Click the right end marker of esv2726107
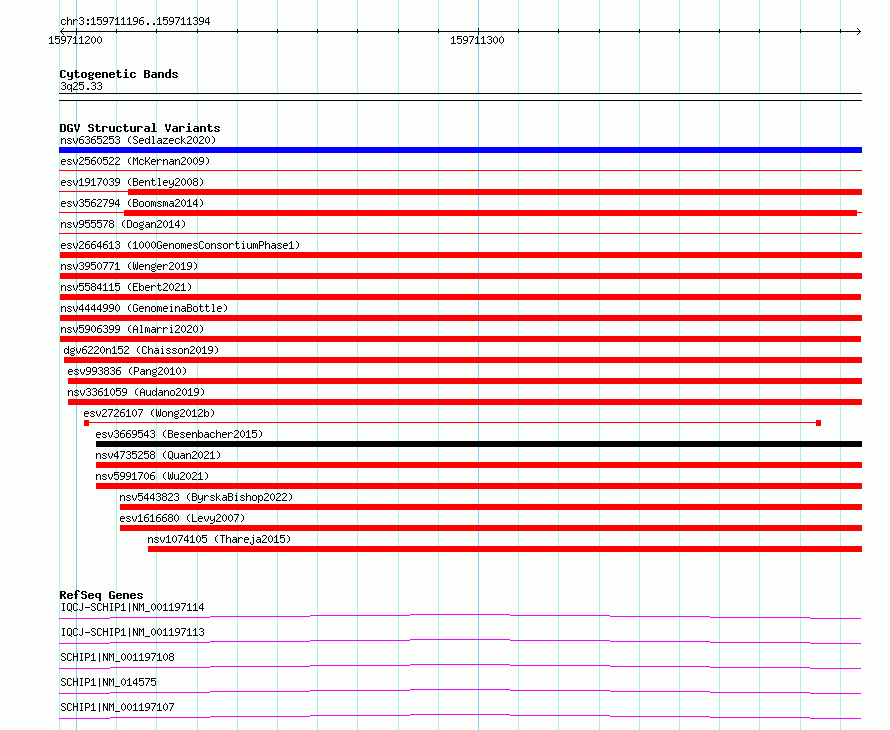The image size is (890, 730). (818, 423)
